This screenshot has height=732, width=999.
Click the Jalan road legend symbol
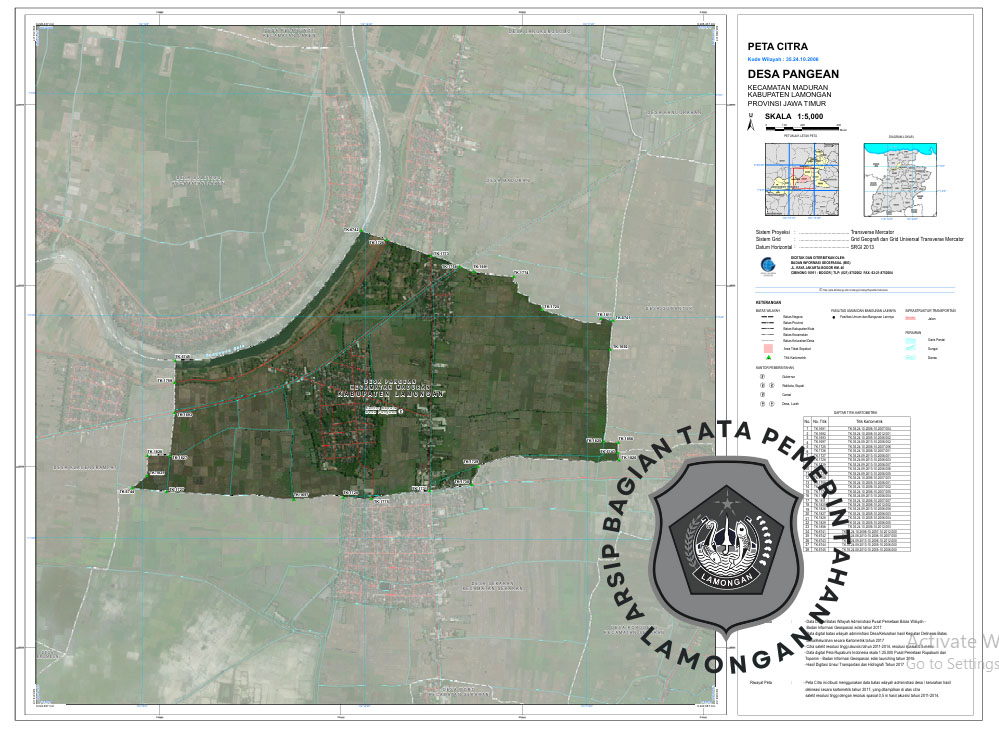(x=910, y=319)
